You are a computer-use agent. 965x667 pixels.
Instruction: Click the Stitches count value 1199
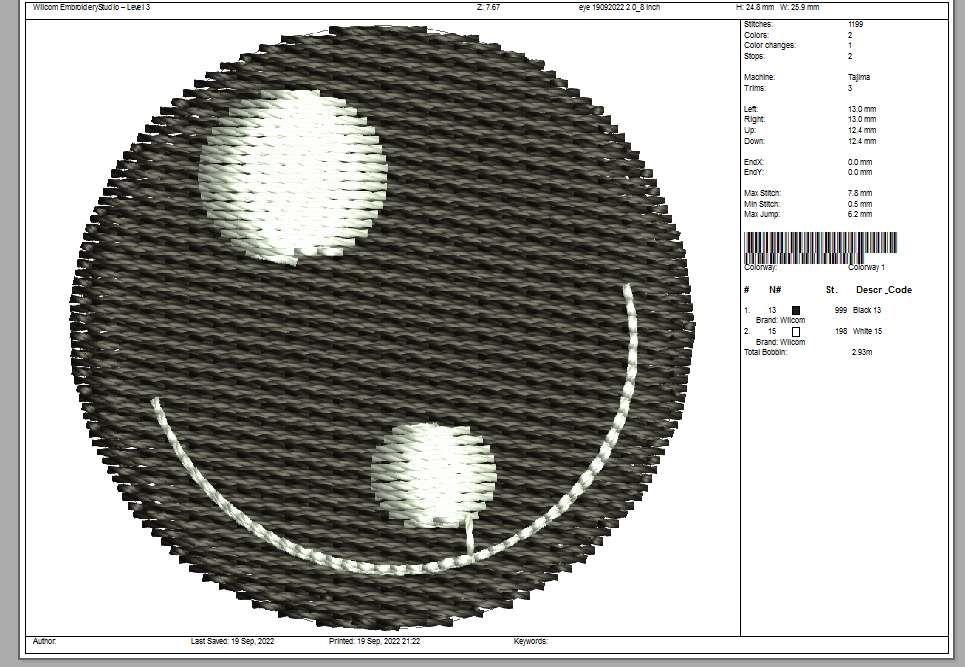855,24
